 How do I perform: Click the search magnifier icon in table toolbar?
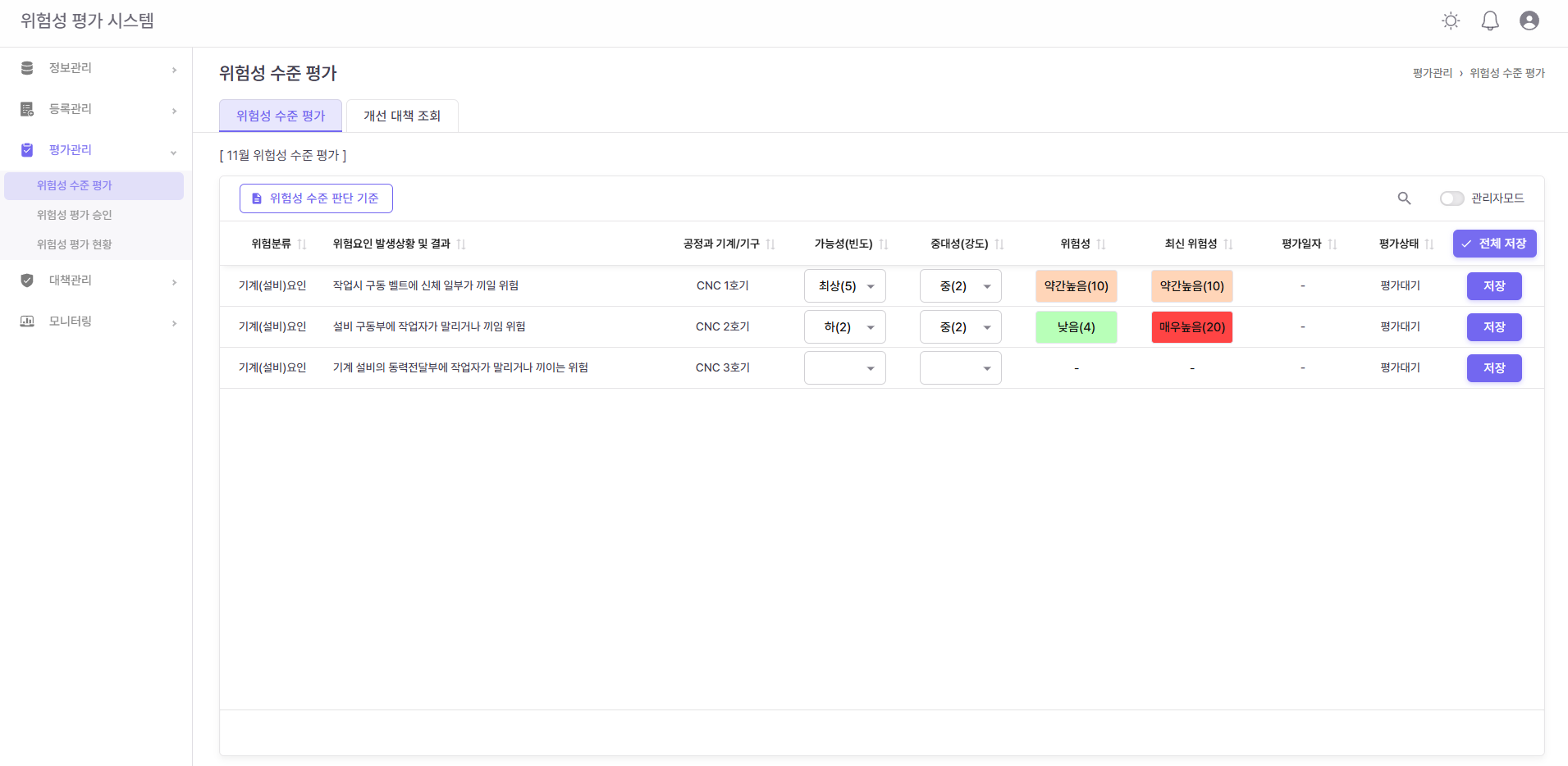click(x=1404, y=198)
